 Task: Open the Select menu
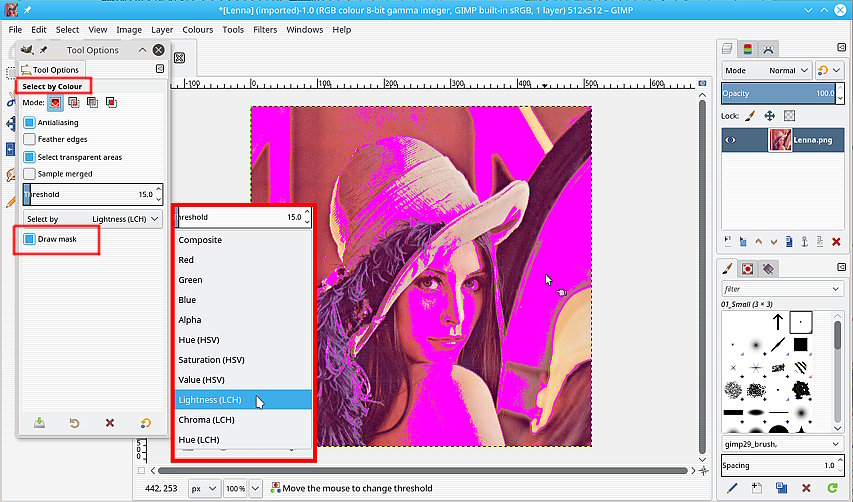[x=67, y=29]
